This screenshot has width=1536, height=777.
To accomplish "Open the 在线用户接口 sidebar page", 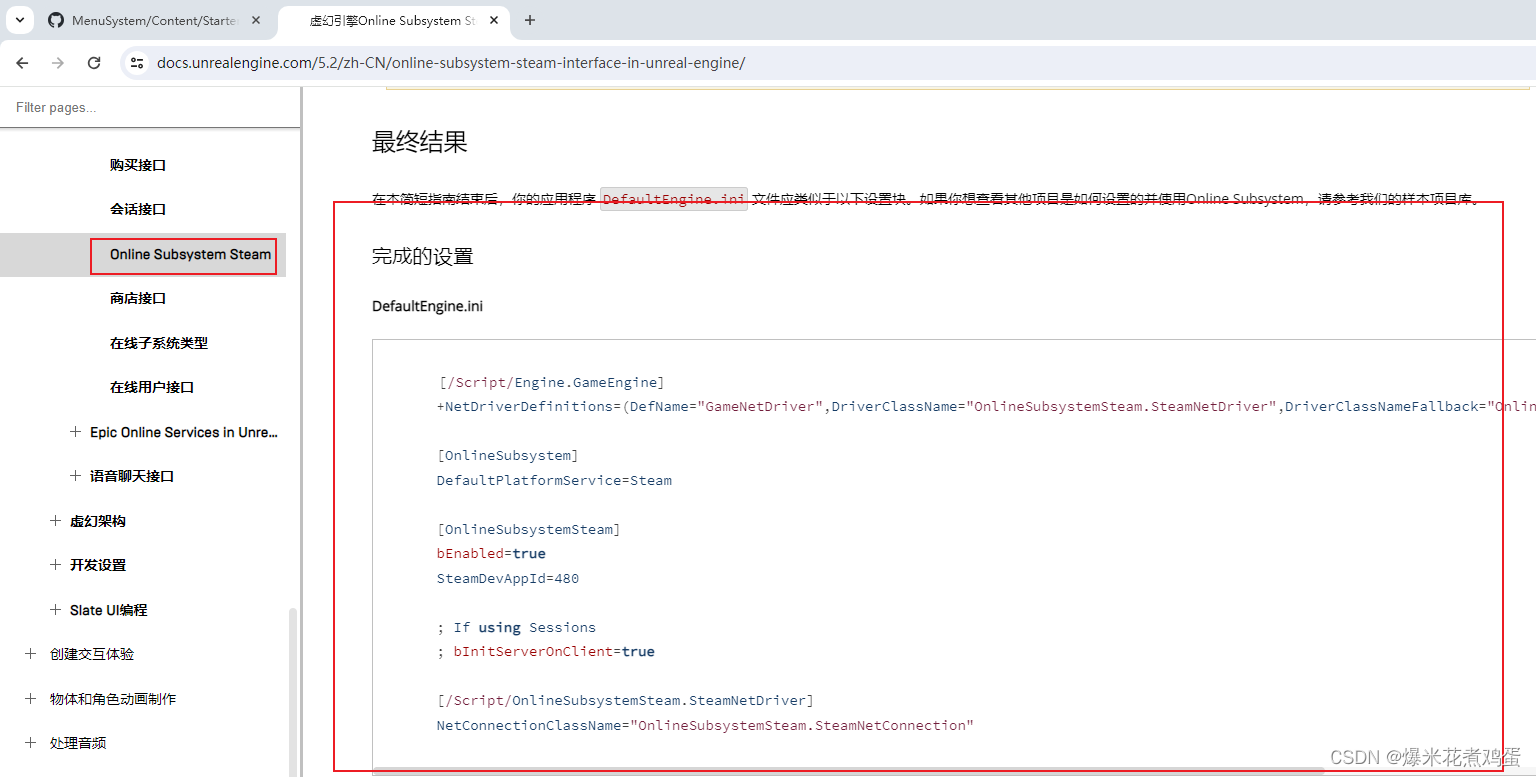I will tap(152, 387).
